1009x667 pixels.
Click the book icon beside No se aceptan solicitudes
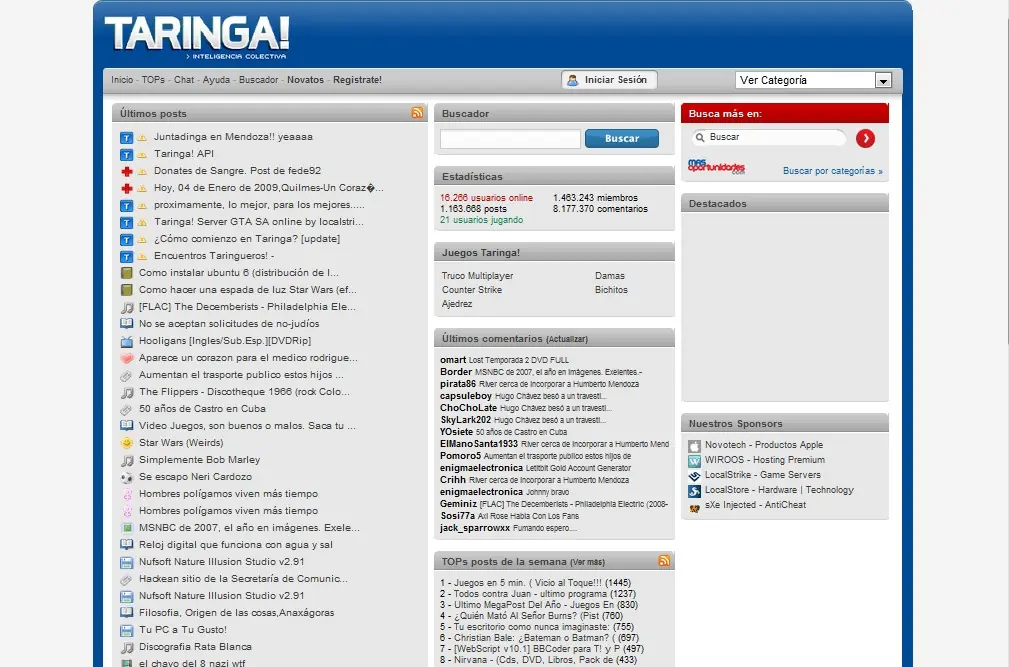[127, 324]
